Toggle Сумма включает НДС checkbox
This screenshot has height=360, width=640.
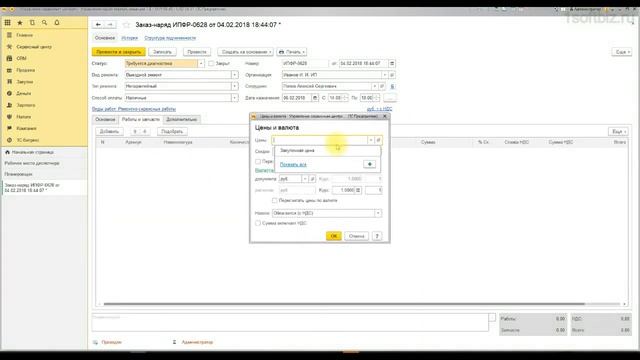(258, 223)
